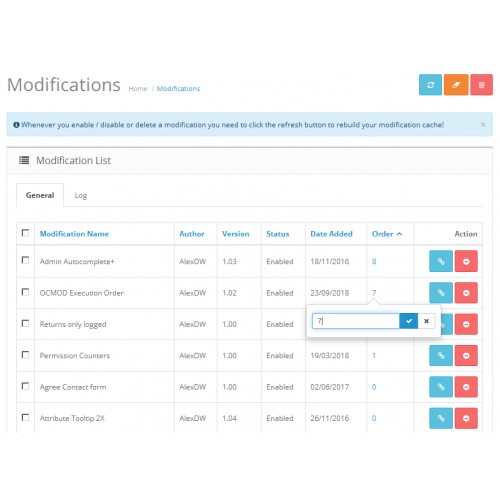
Task: Open link for Admin Autocomplete+ modification
Action: coord(441,261)
